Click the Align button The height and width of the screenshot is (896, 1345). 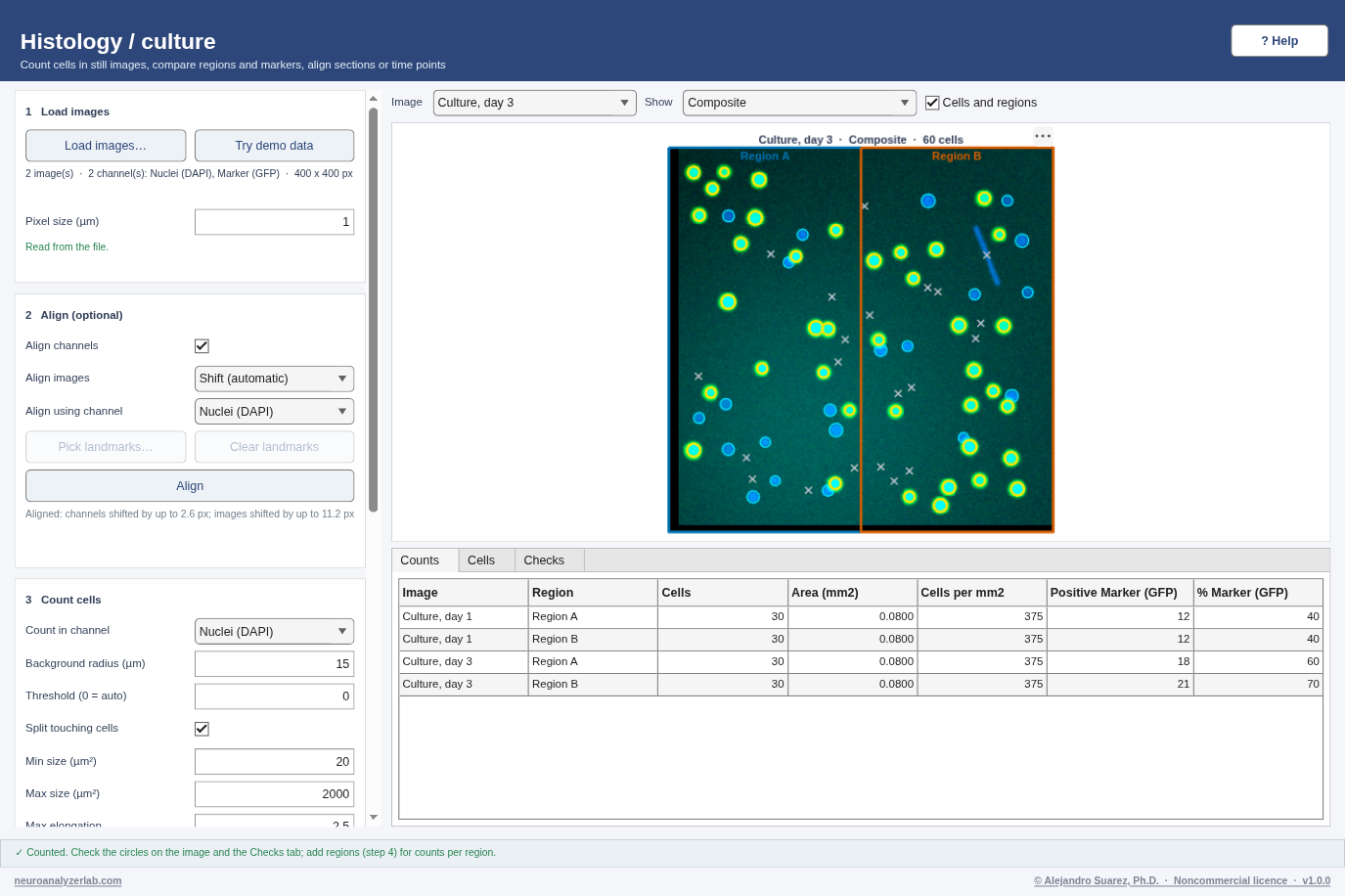coord(190,486)
